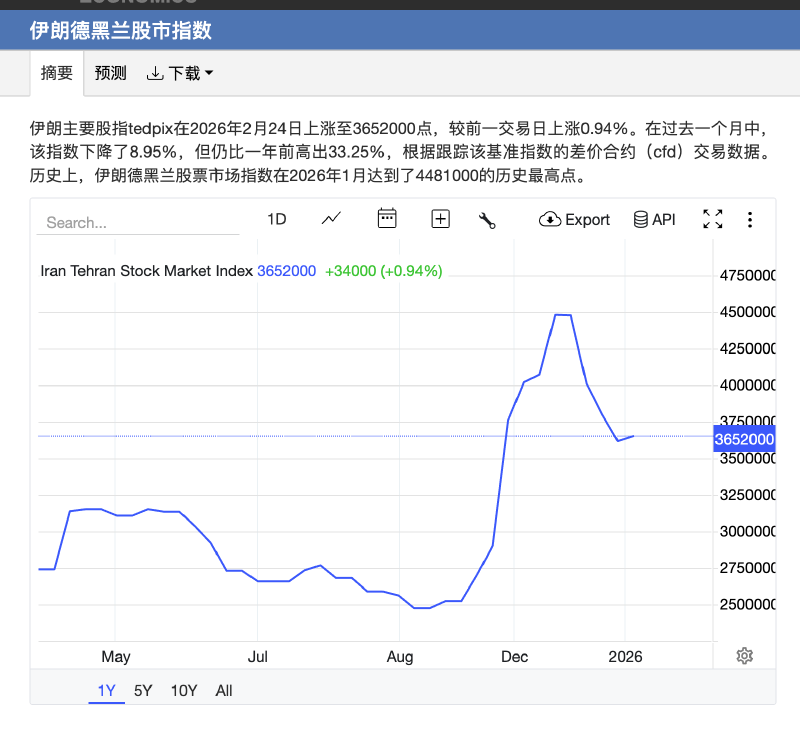
Task: Click the calendar date range icon
Action: [x=387, y=219]
